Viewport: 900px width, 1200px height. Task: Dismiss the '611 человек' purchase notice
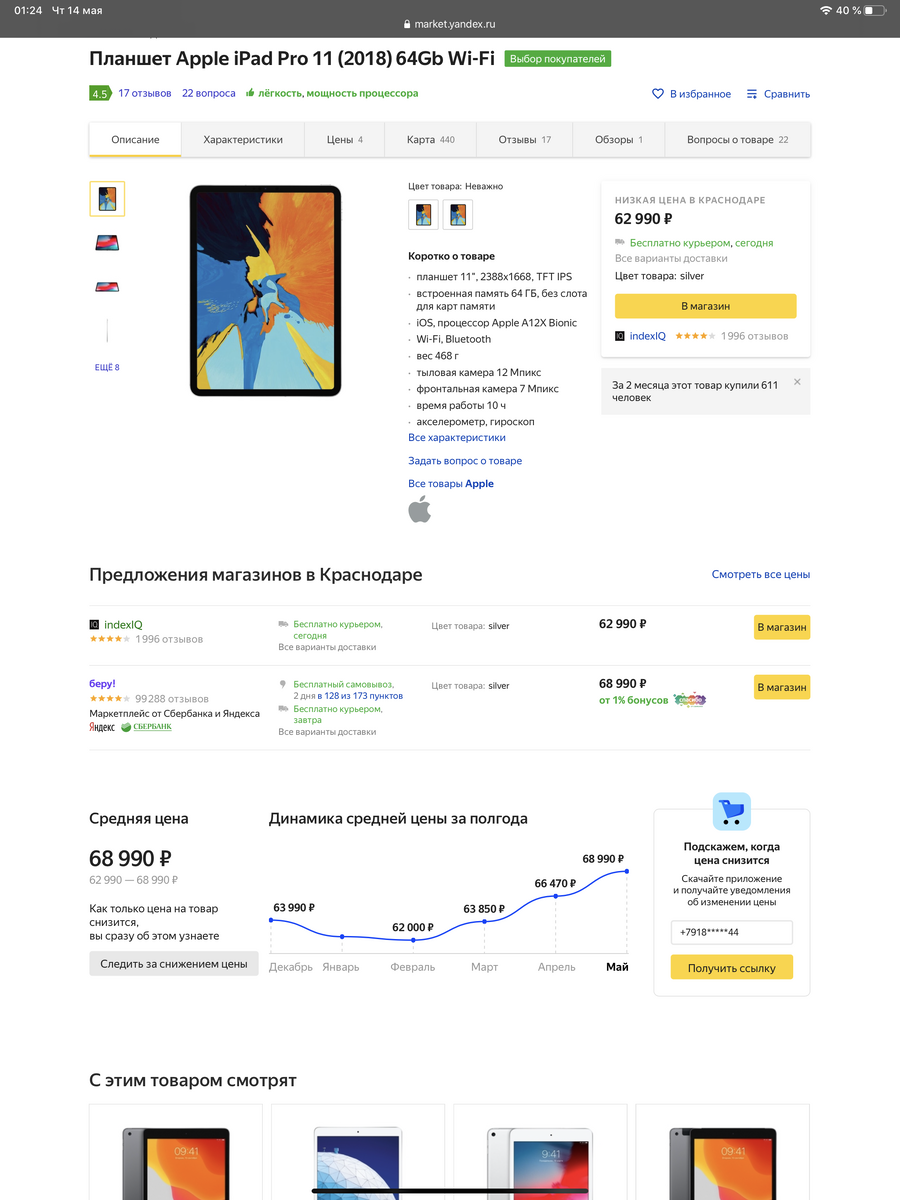[797, 382]
